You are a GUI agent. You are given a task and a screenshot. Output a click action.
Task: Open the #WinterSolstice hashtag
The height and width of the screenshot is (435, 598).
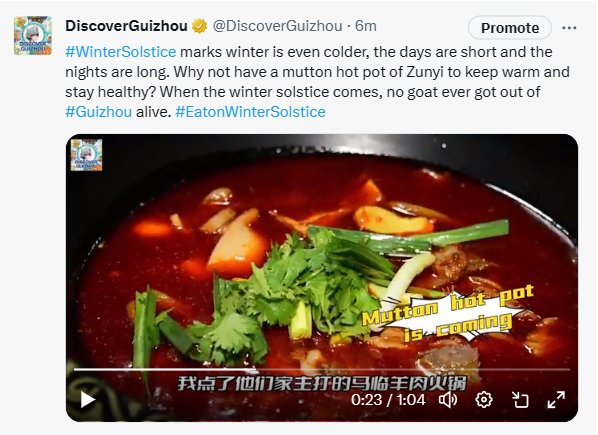click(x=121, y=52)
